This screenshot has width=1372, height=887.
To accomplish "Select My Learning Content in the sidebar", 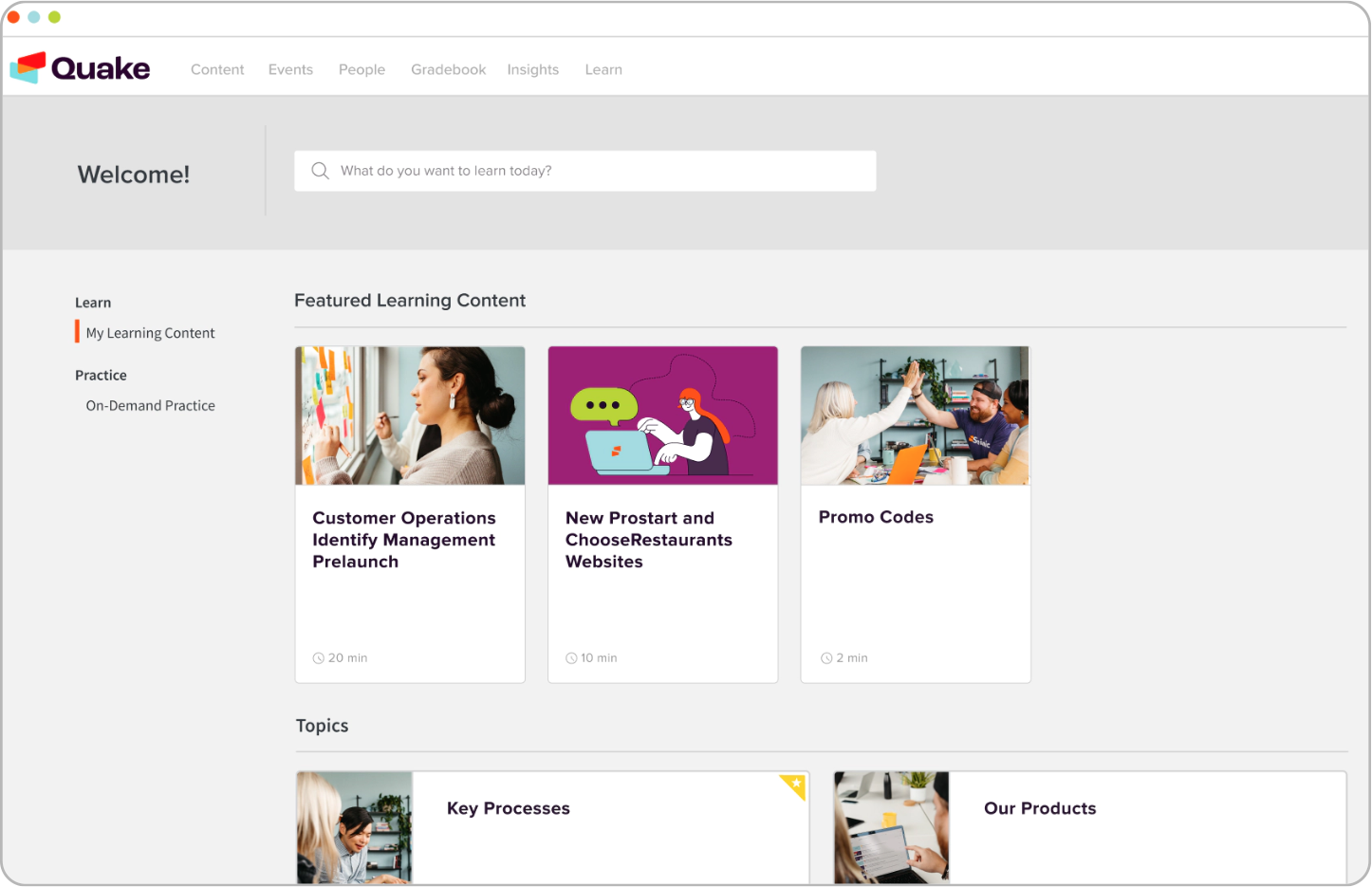I will [x=150, y=332].
